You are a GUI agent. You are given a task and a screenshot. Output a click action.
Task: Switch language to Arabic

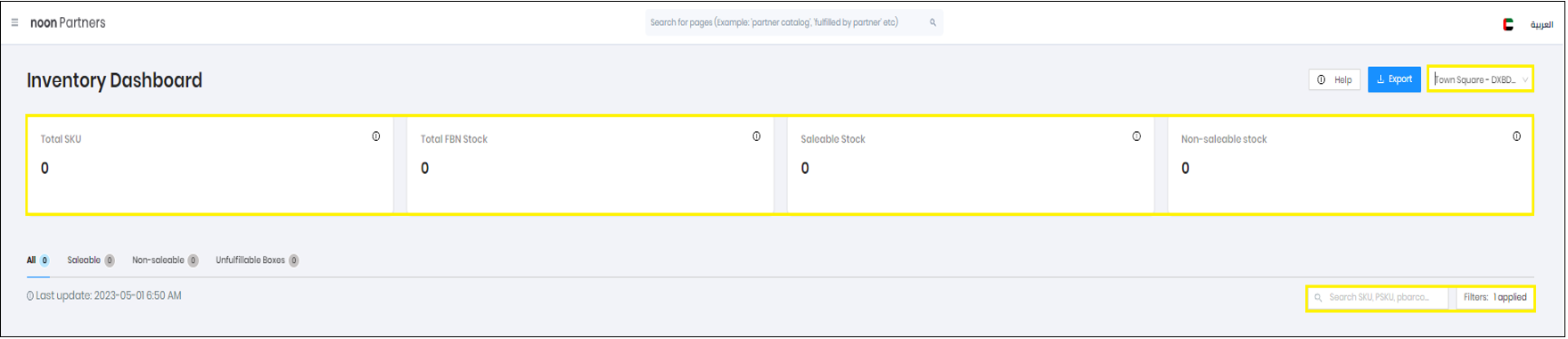(1541, 24)
